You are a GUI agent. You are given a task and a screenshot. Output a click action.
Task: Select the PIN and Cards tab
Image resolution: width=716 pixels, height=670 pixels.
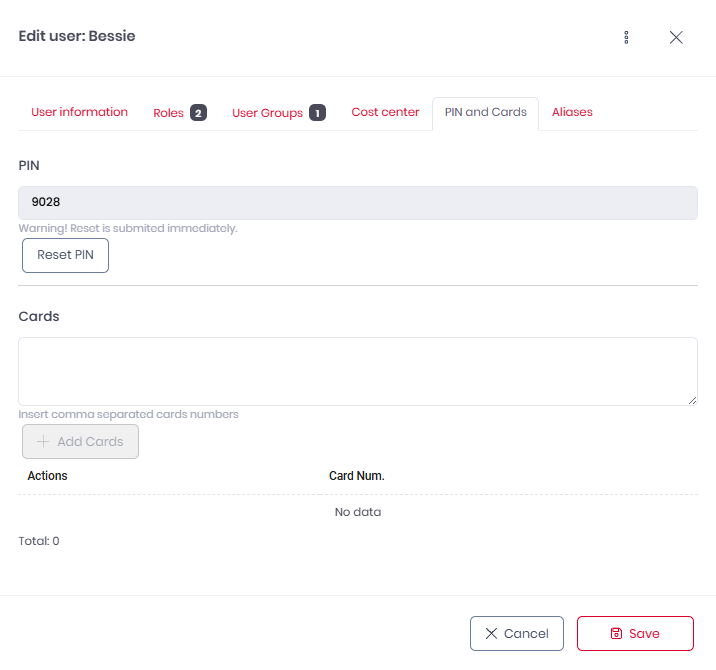(x=485, y=112)
